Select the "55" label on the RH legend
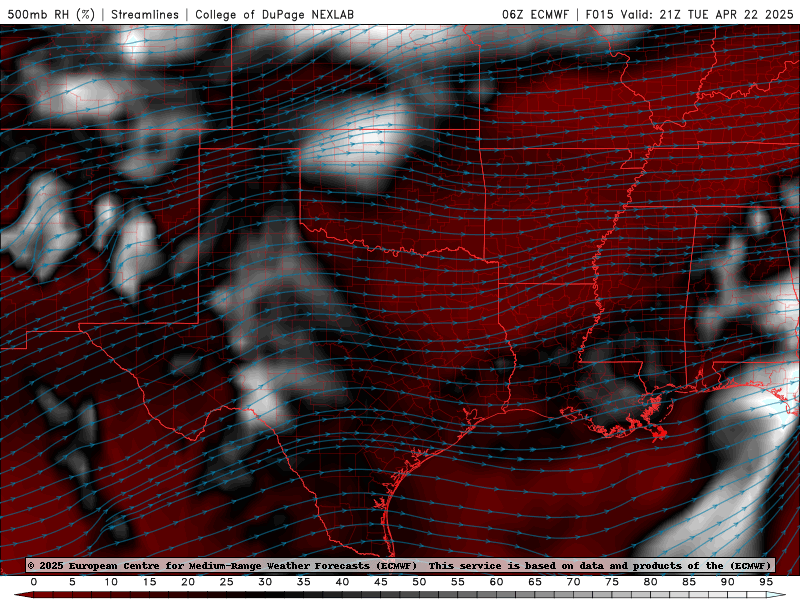The width and height of the screenshot is (800, 600). click(458, 582)
